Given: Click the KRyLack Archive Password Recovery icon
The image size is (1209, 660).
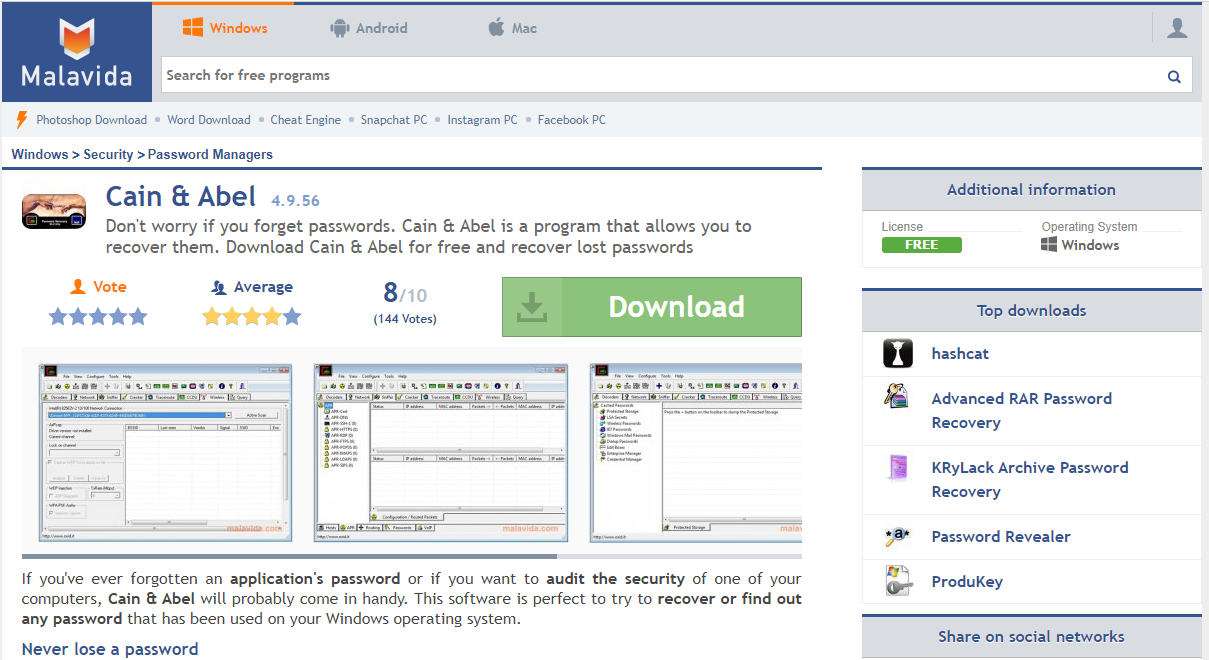Looking at the screenshot, I should pyautogui.click(x=898, y=467).
